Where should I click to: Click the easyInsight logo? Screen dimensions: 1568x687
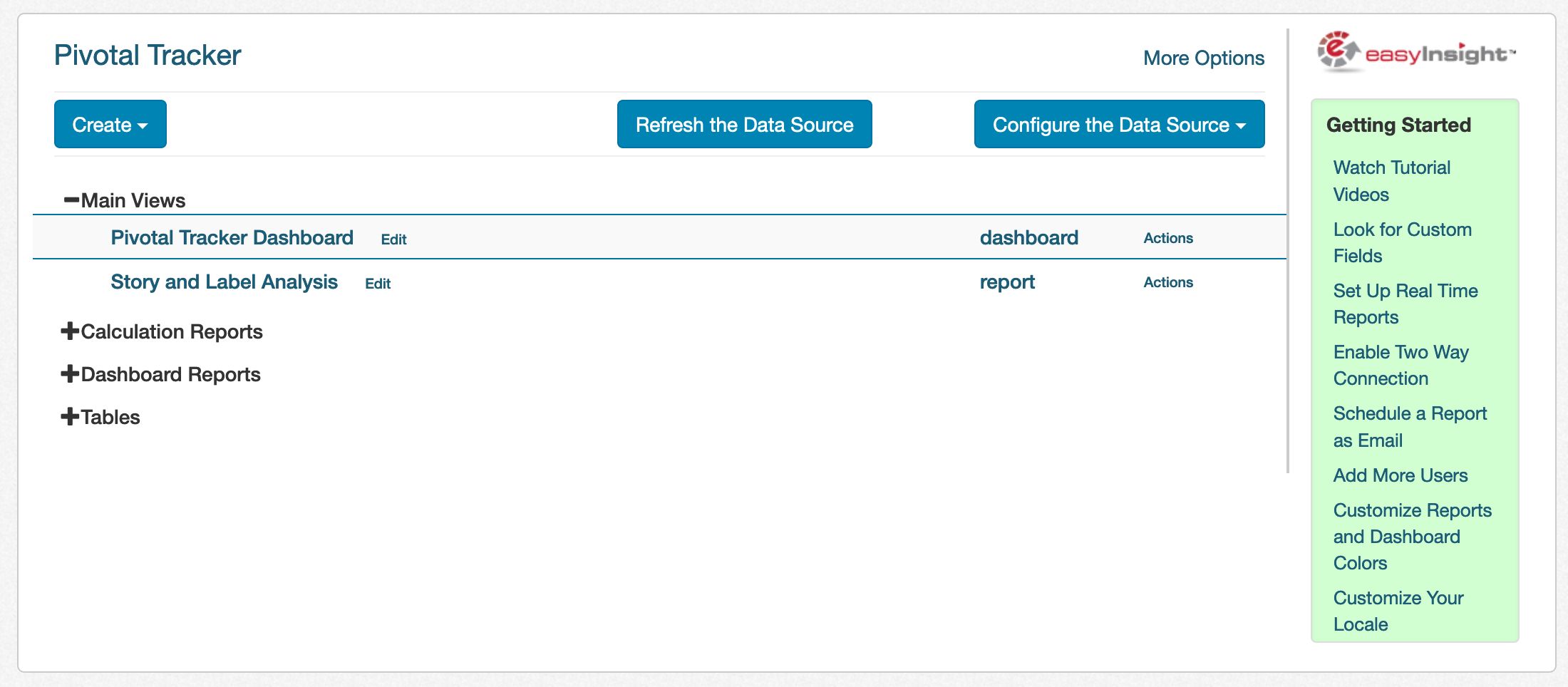[x=1415, y=52]
